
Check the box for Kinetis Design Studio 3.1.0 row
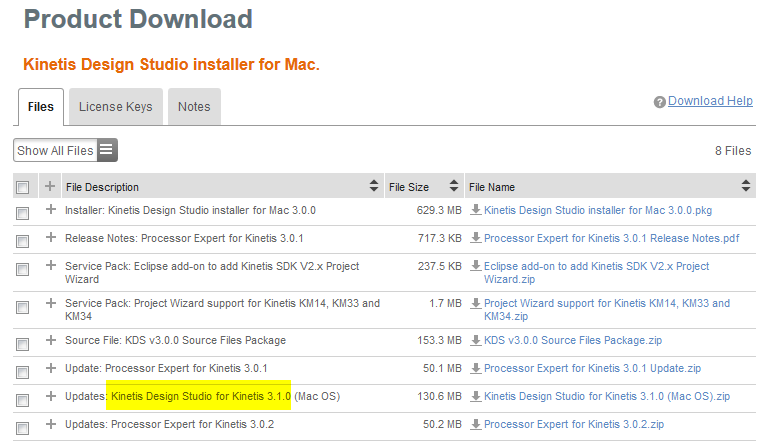23,400
